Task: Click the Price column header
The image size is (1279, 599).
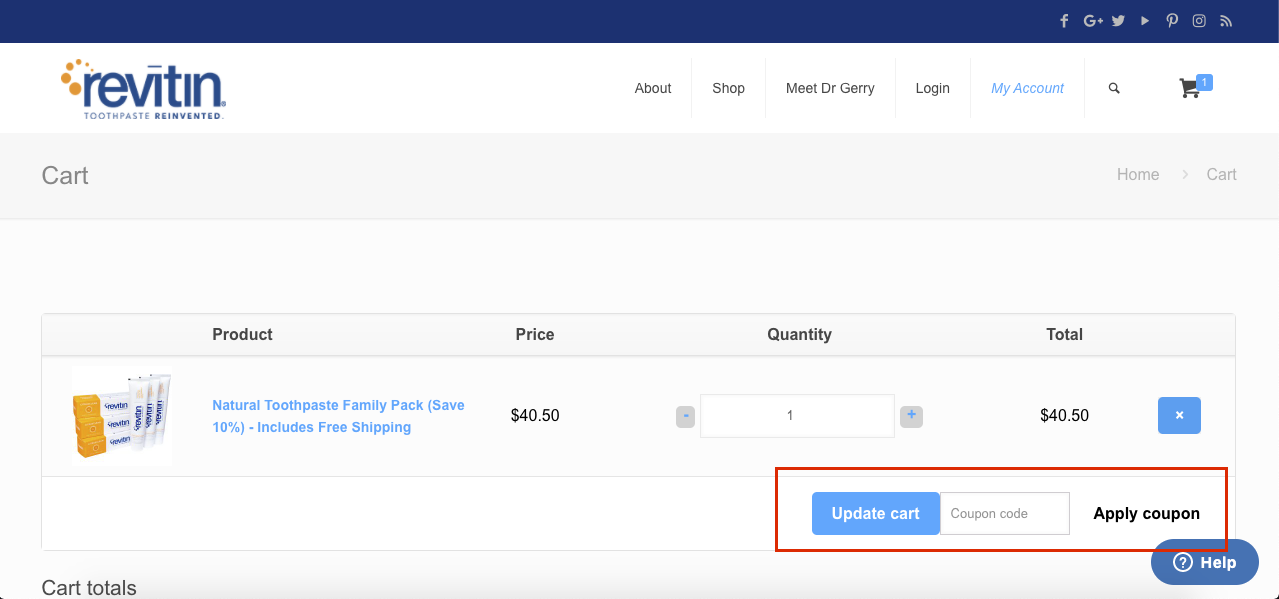Action: (x=535, y=334)
